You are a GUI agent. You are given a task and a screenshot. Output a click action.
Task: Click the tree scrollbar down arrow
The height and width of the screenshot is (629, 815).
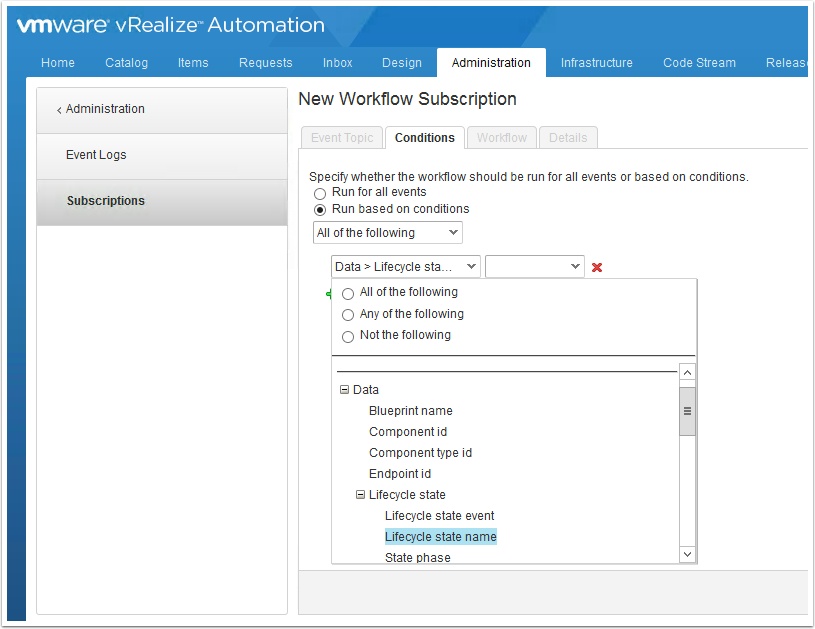[x=687, y=554]
